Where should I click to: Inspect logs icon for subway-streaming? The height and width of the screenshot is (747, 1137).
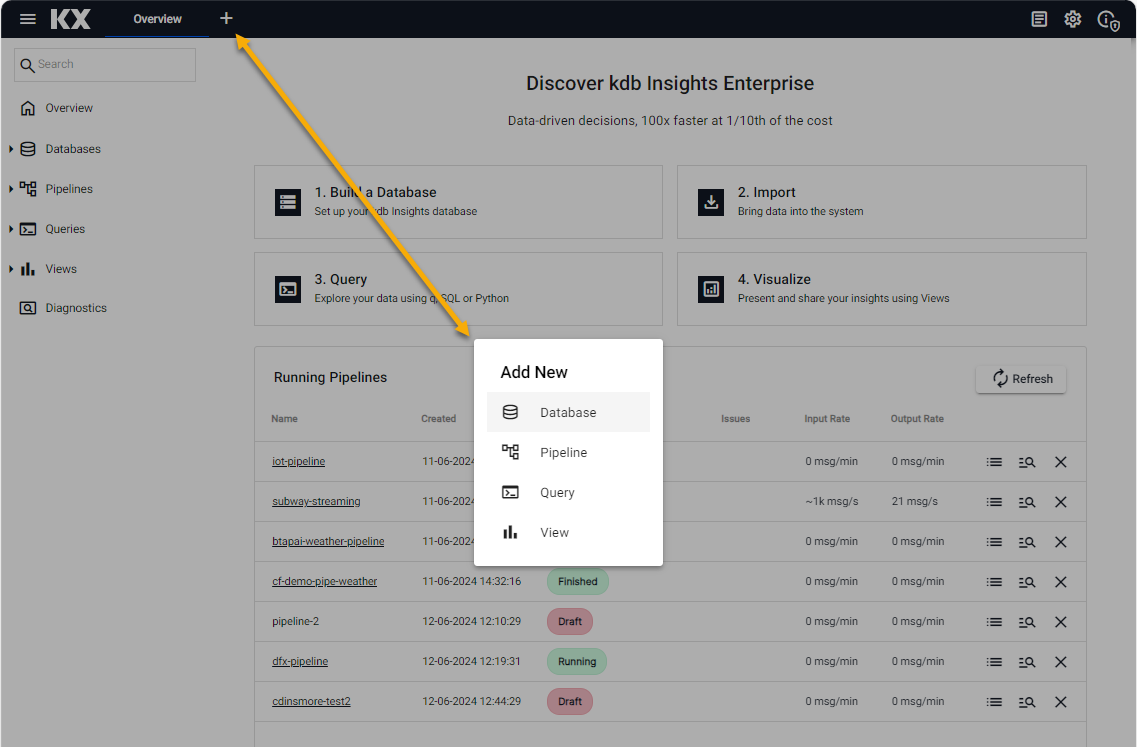pos(1027,502)
